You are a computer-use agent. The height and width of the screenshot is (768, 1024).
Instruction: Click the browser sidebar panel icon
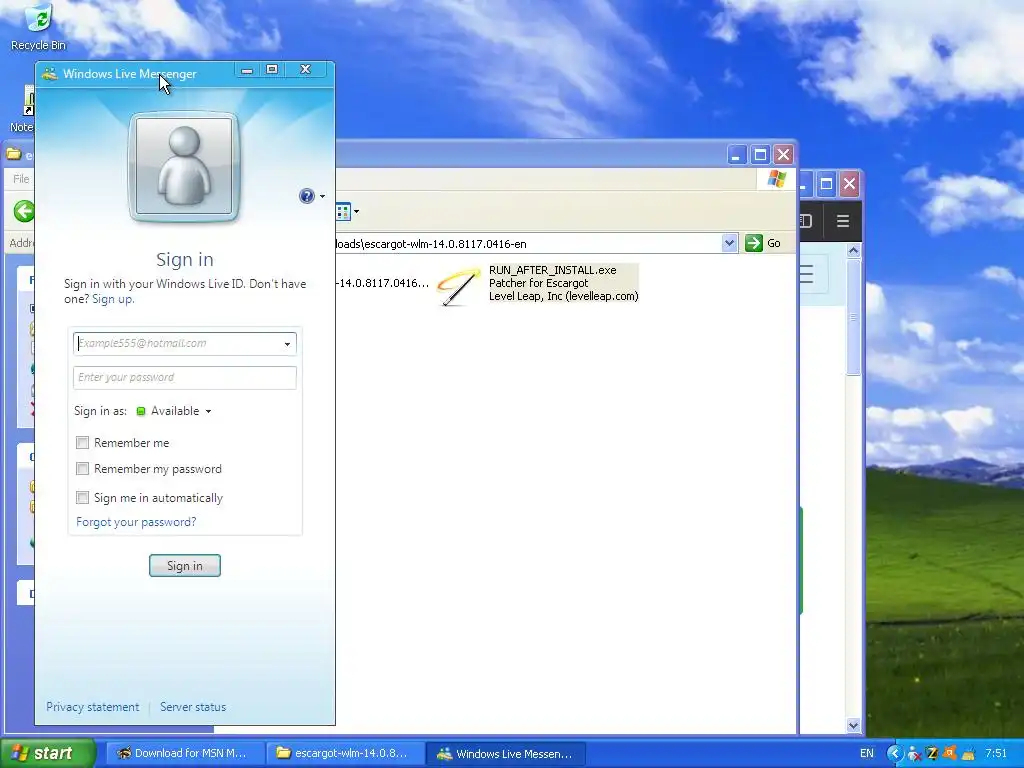click(806, 221)
